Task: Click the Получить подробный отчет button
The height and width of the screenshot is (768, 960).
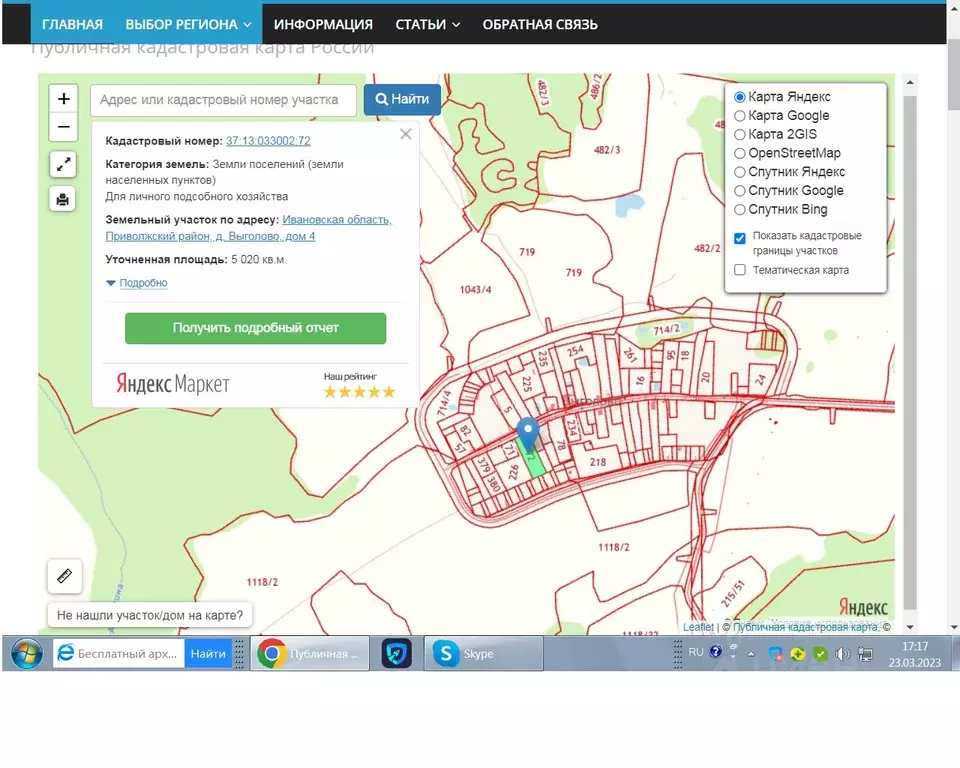Action: tap(255, 328)
